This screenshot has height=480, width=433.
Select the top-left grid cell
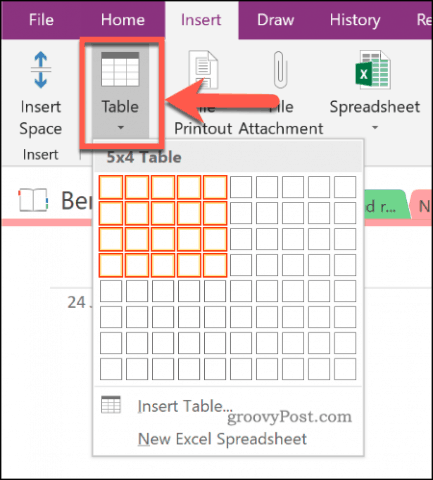tap(111, 187)
